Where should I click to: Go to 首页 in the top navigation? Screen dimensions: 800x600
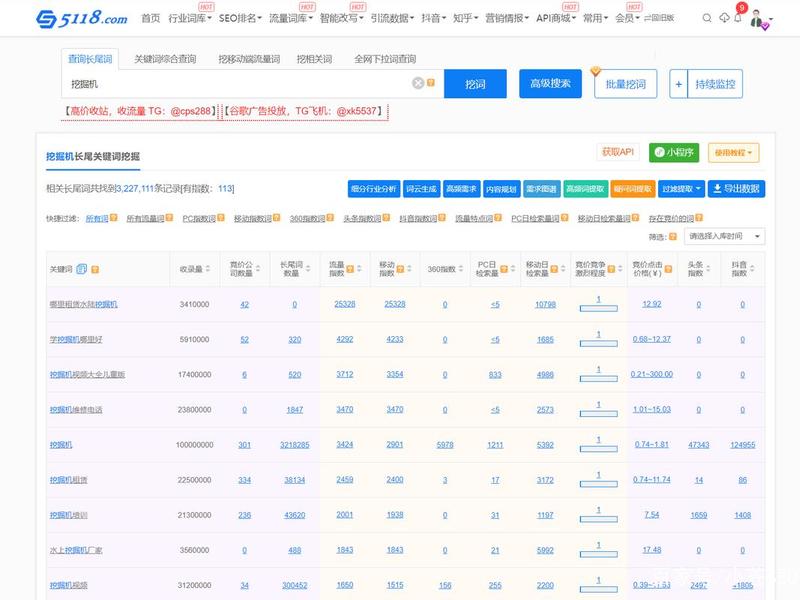(x=151, y=18)
